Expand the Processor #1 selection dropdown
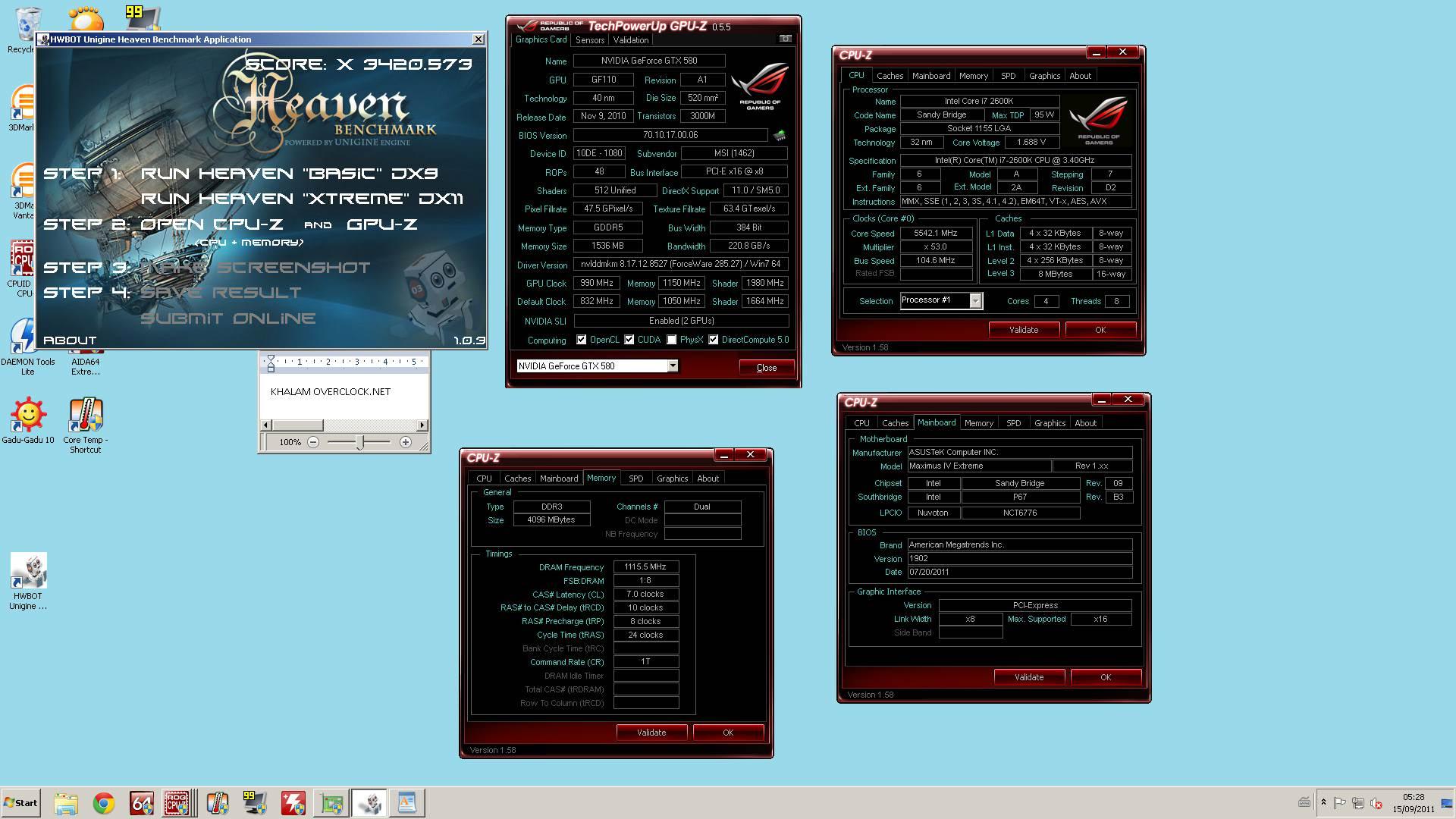Screen dimensions: 1456x819 coord(976,301)
